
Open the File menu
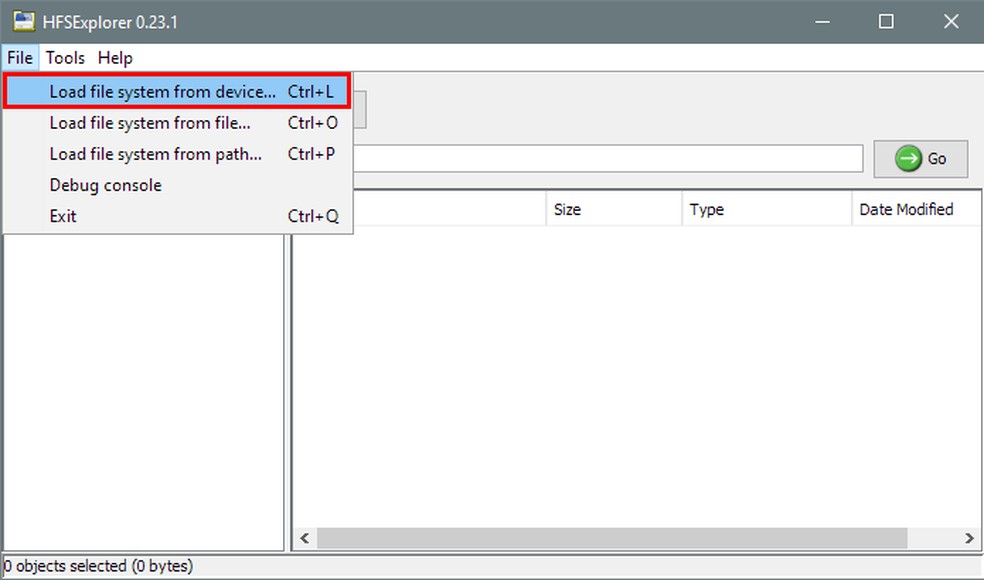click(20, 58)
